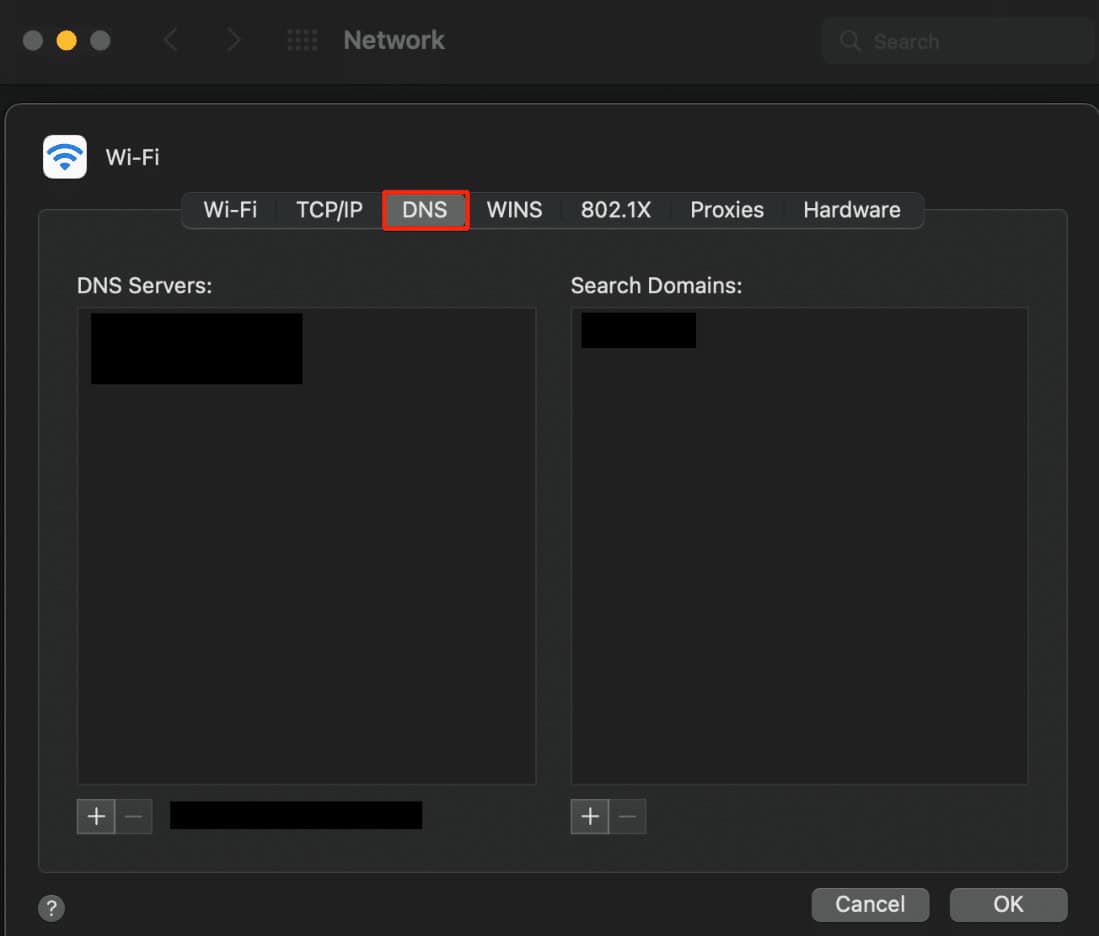Open the Hardware tab
The height and width of the screenshot is (936, 1099).
[851, 210]
